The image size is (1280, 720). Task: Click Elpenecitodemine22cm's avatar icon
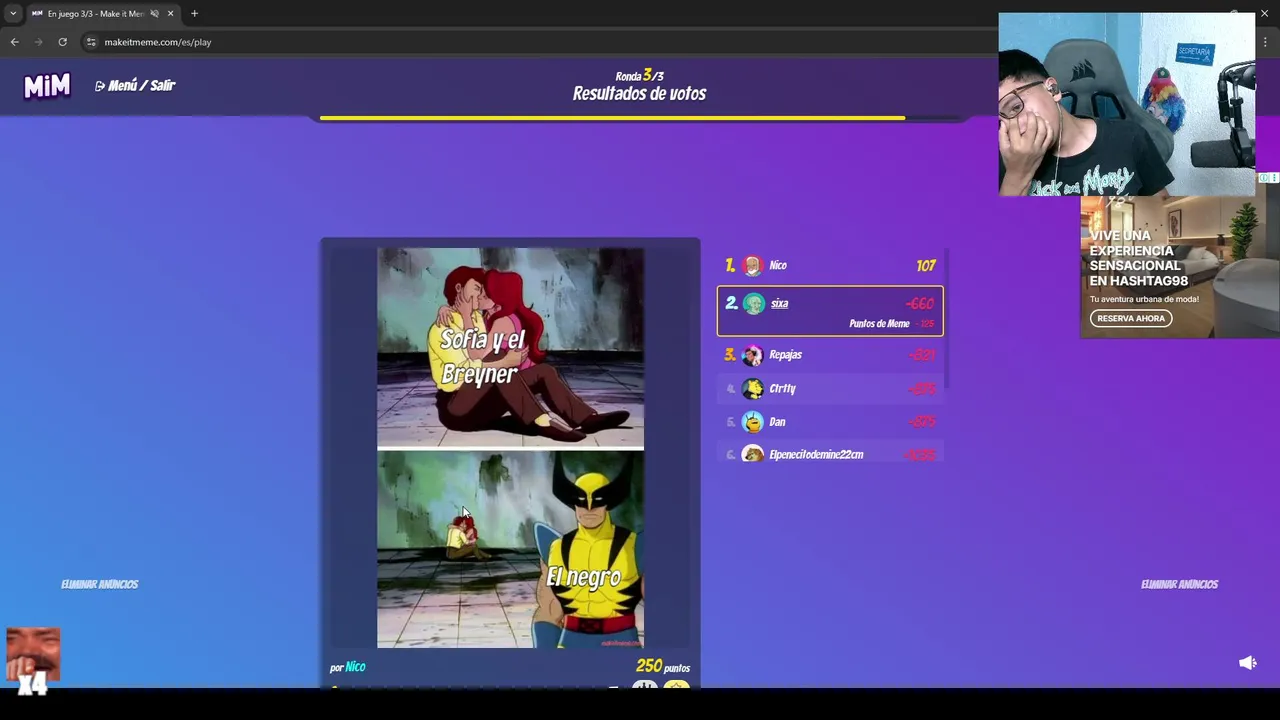click(x=752, y=454)
